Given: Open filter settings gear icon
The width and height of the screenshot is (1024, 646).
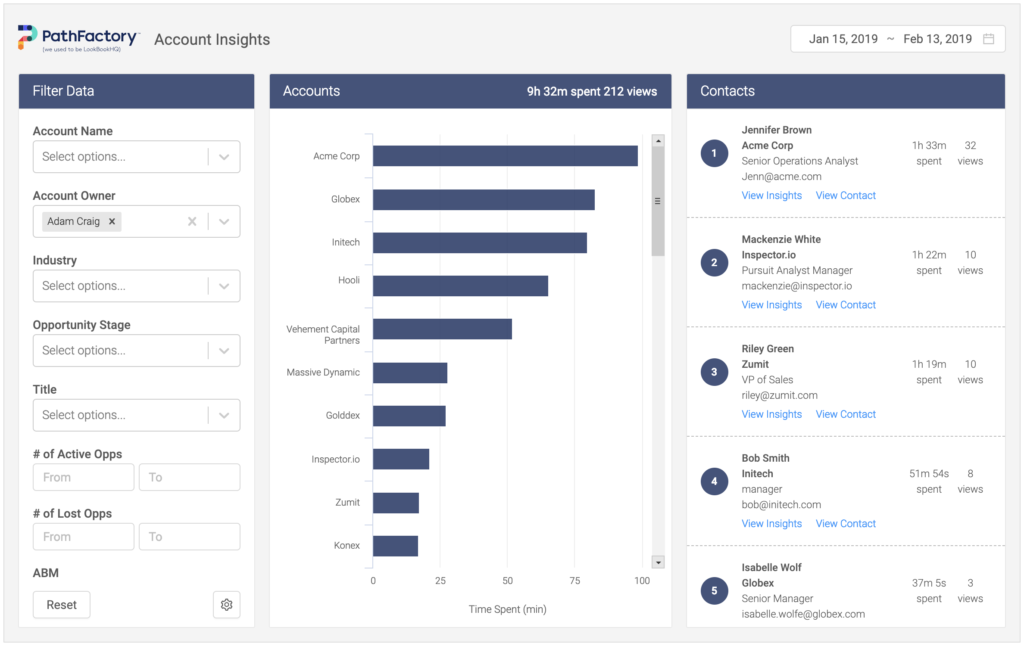Looking at the screenshot, I should pyautogui.click(x=227, y=605).
